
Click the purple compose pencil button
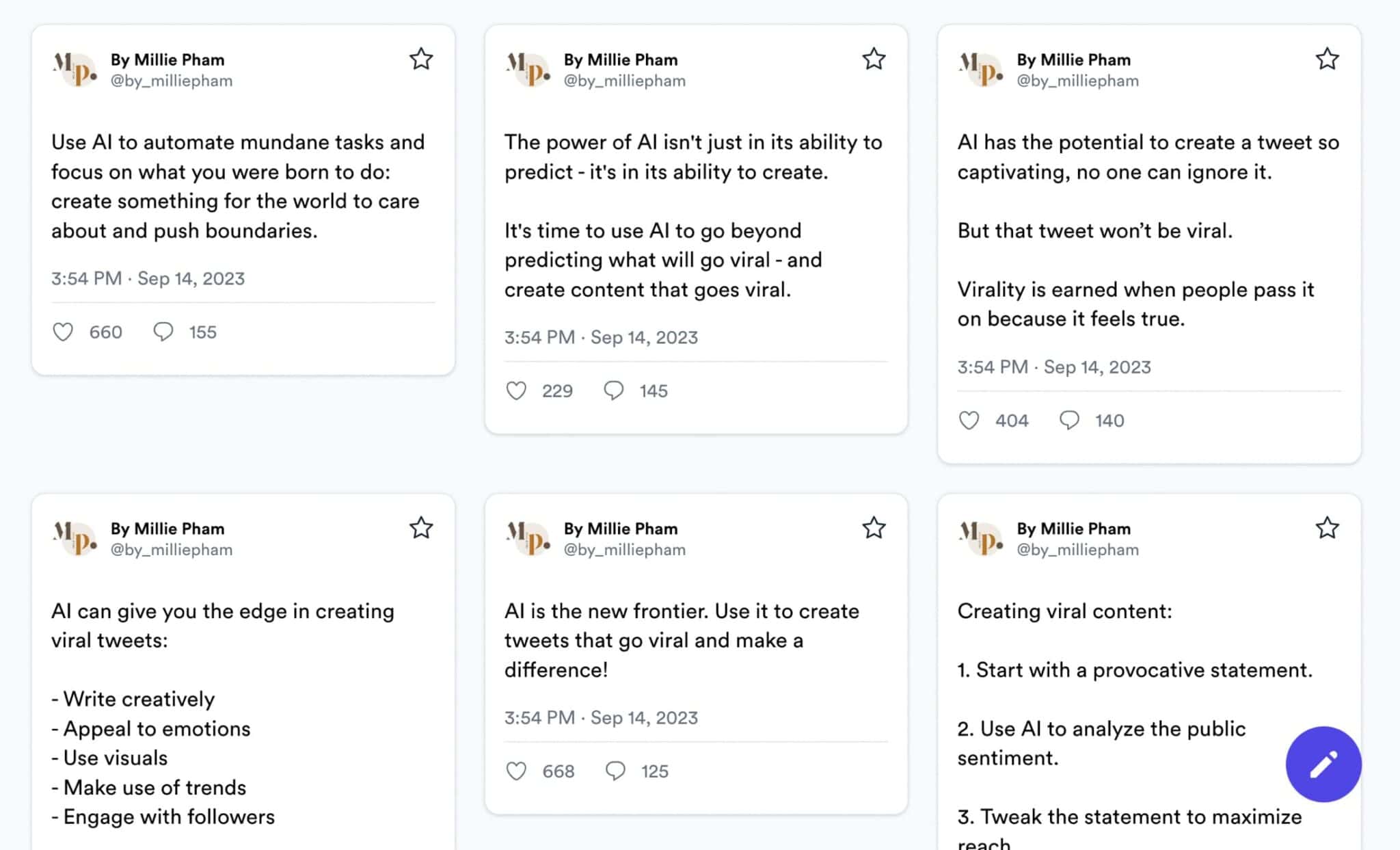(1323, 765)
